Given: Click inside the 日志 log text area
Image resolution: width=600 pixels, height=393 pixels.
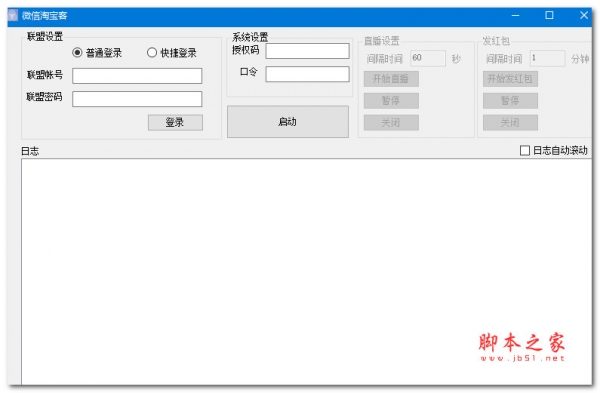Looking at the screenshot, I should point(306,272).
